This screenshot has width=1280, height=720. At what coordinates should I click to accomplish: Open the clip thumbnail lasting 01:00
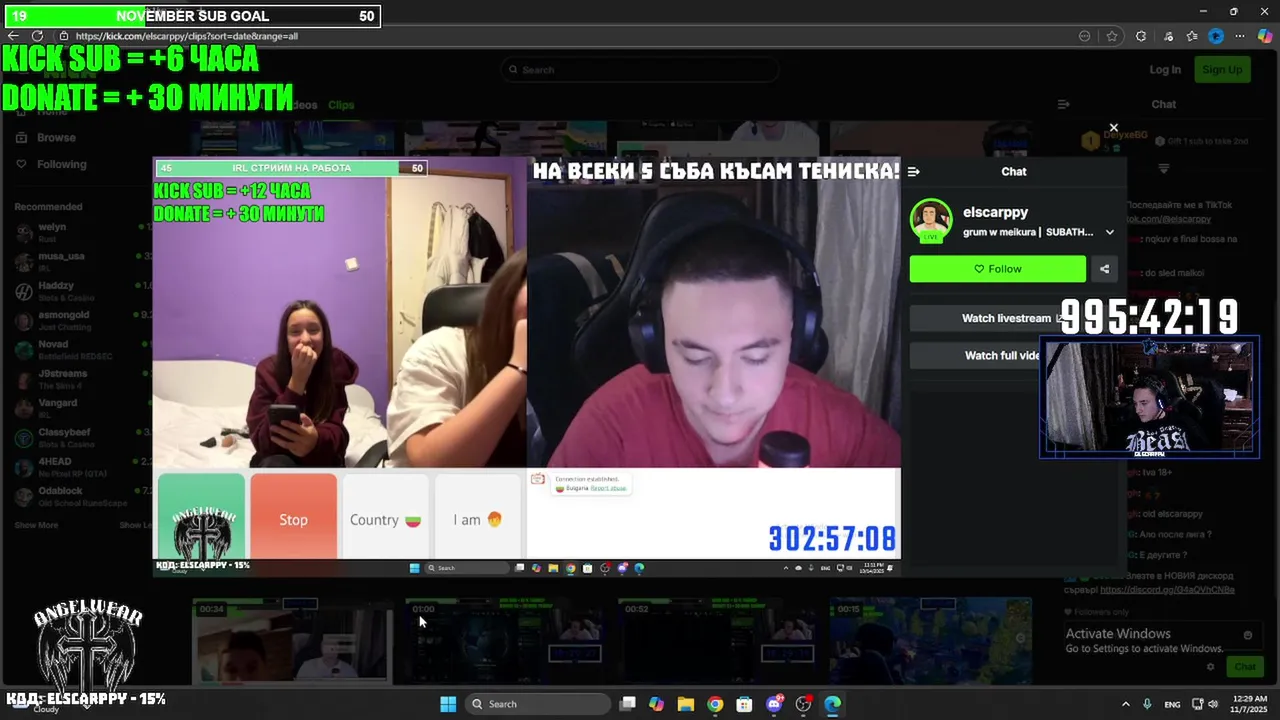pyautogui.click(x=503, y=640)
